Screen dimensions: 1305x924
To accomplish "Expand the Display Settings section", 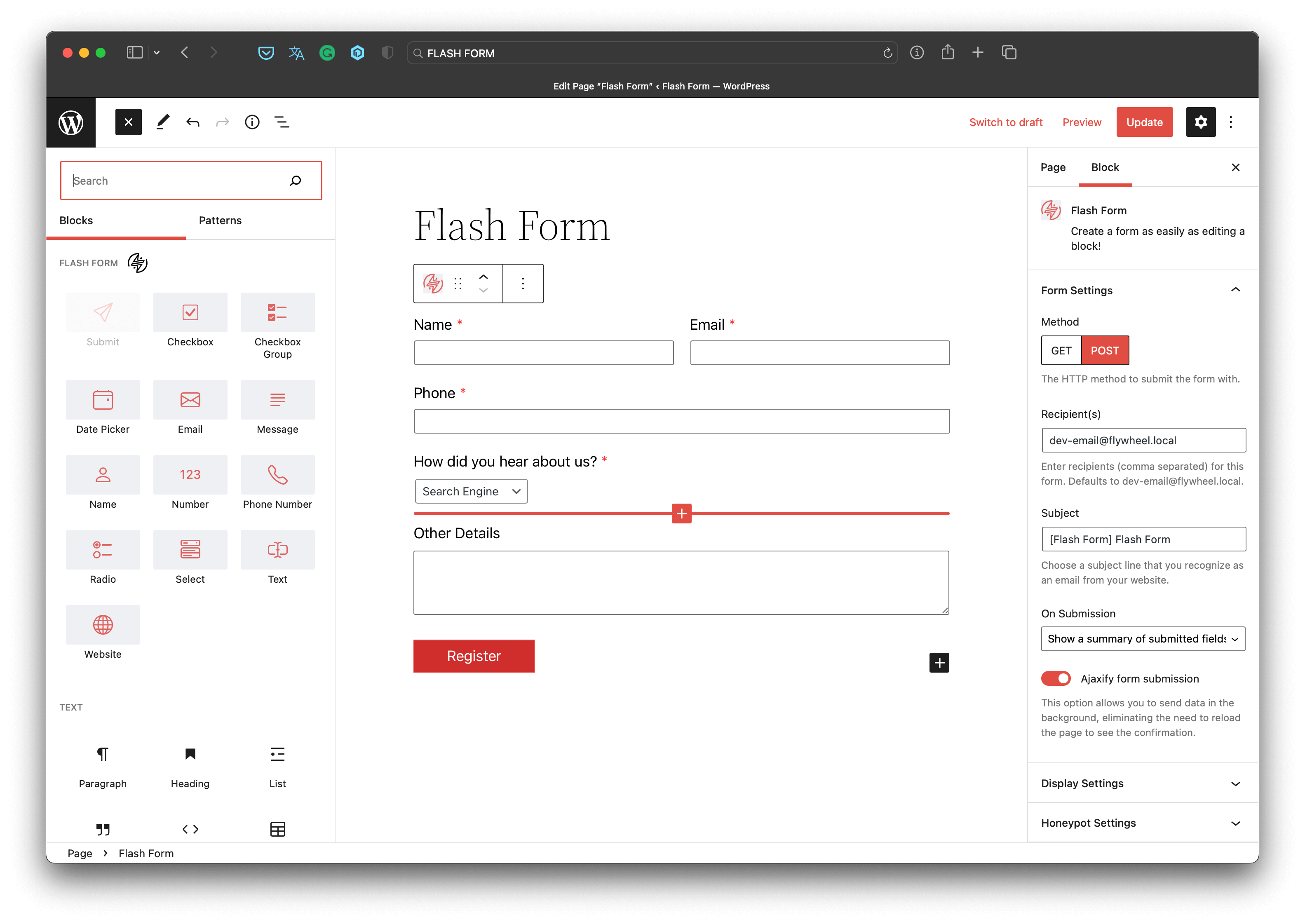I will [1143, 783].
